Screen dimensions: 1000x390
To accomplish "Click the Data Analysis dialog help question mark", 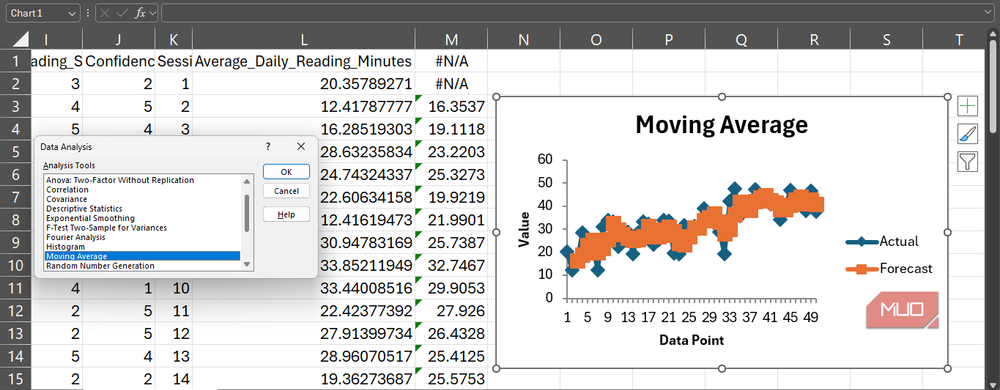I will click(x=268, y=147).
